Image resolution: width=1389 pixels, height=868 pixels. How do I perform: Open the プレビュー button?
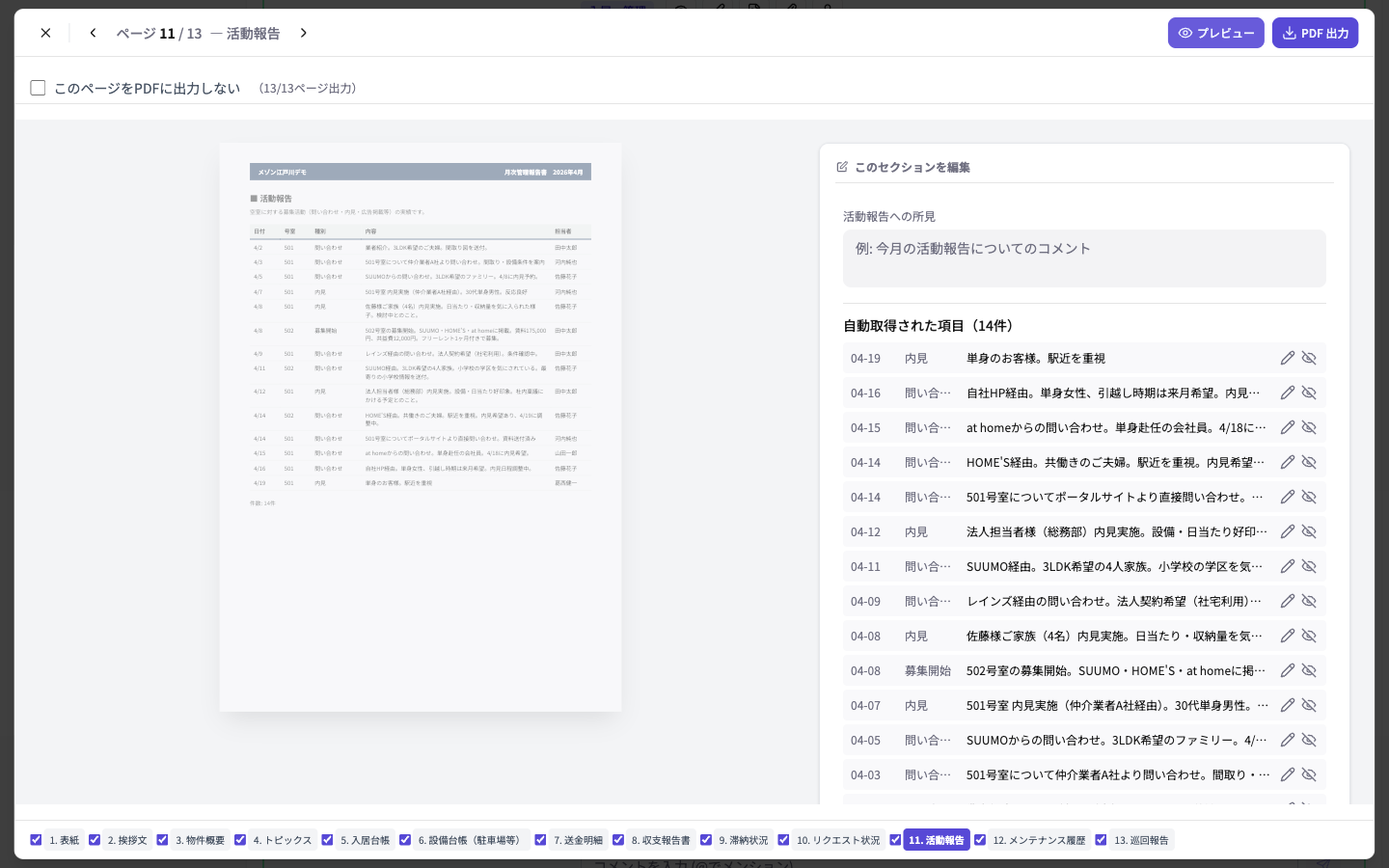pyautogui.click(x=1216, y=33)
